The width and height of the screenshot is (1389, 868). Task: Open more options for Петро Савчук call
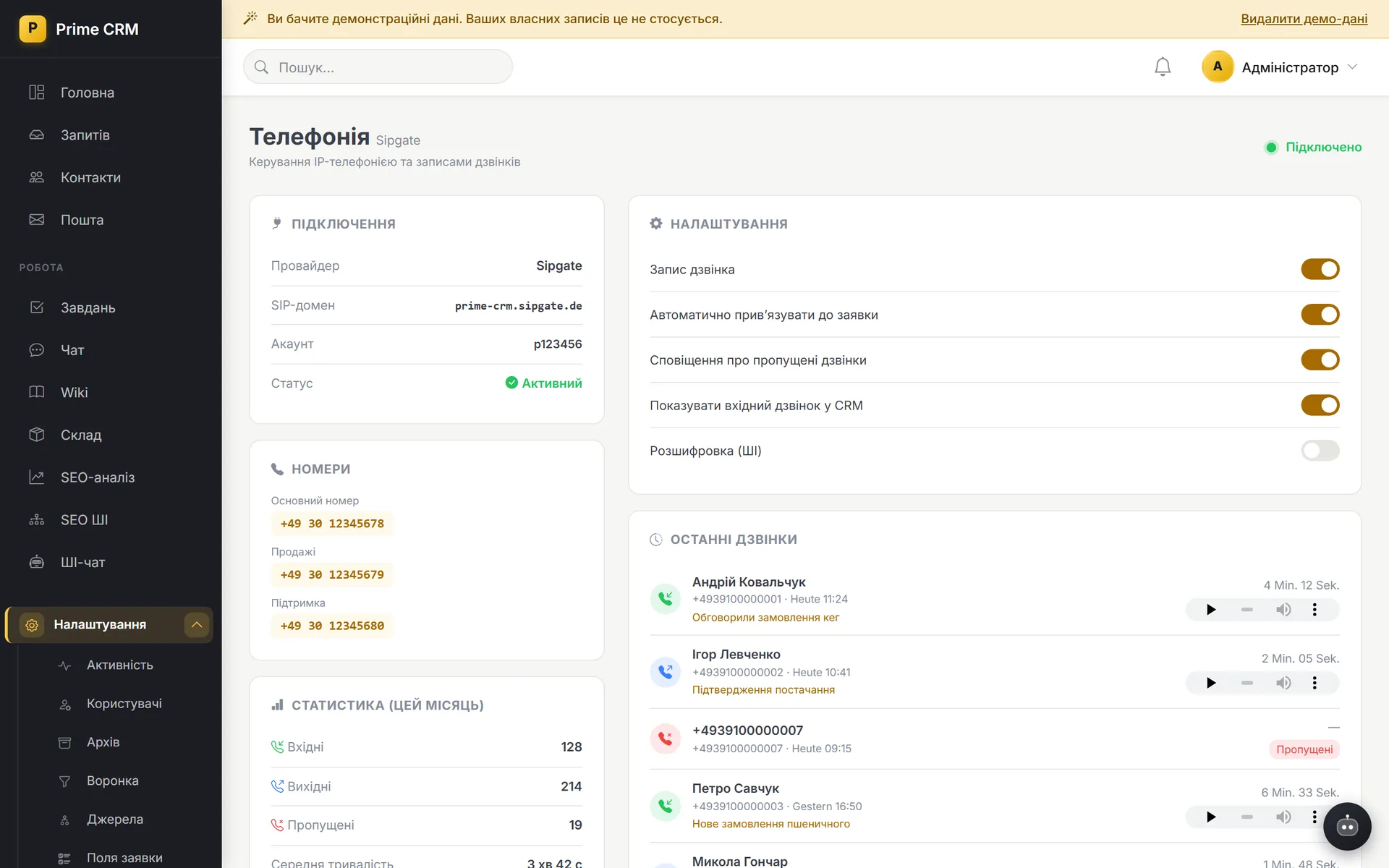[x=1314, y=817]
